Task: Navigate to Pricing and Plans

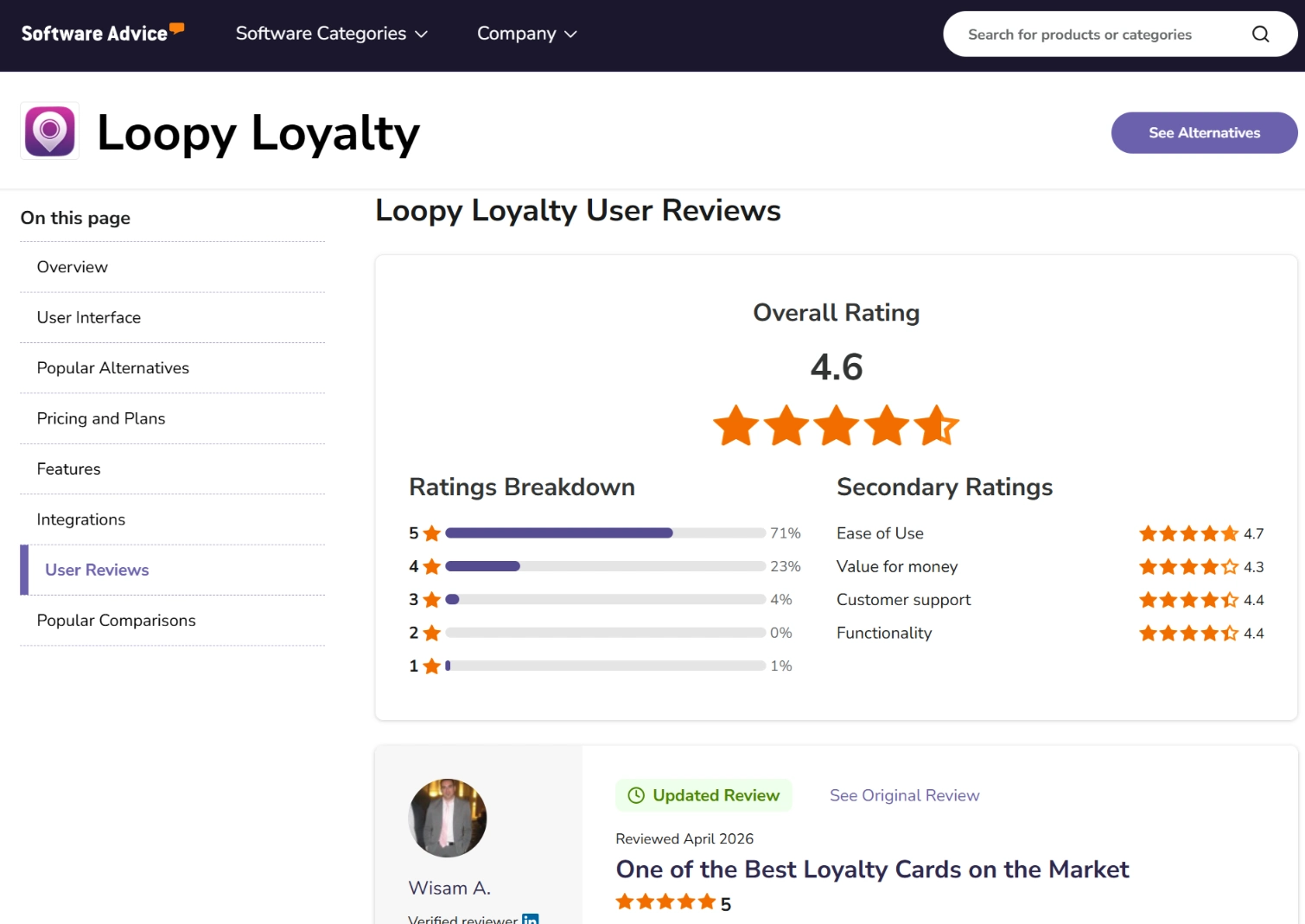Action: pyautogui.click(x=173, y=419)
